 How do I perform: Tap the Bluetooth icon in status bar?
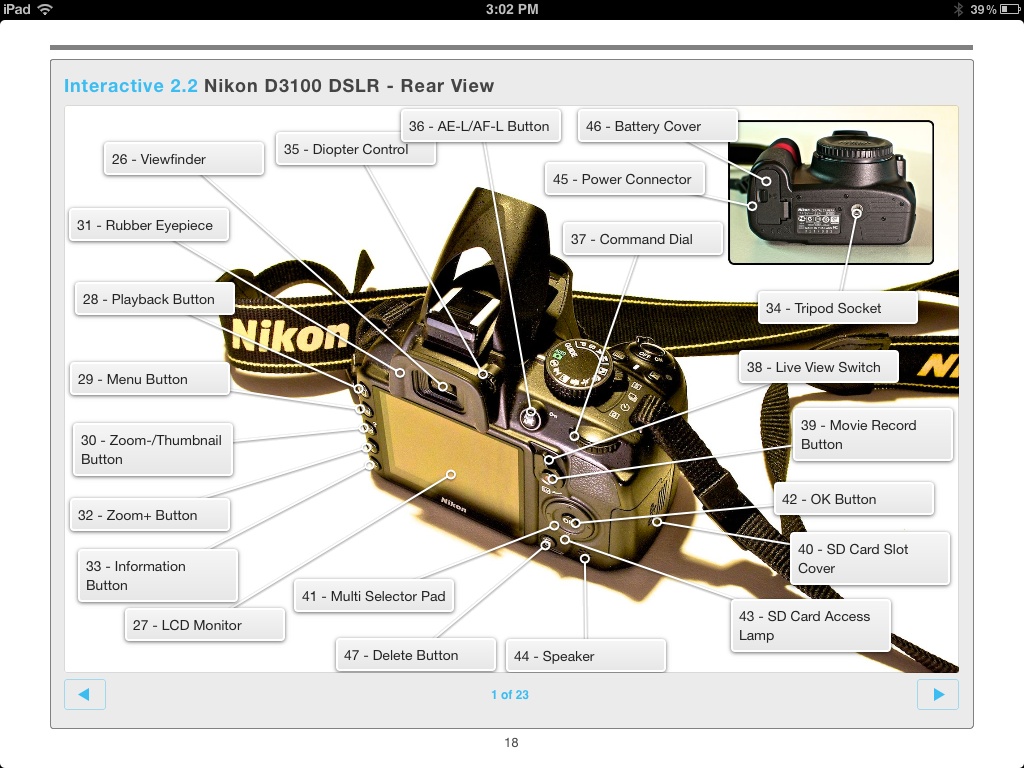[x=959, y=9]
